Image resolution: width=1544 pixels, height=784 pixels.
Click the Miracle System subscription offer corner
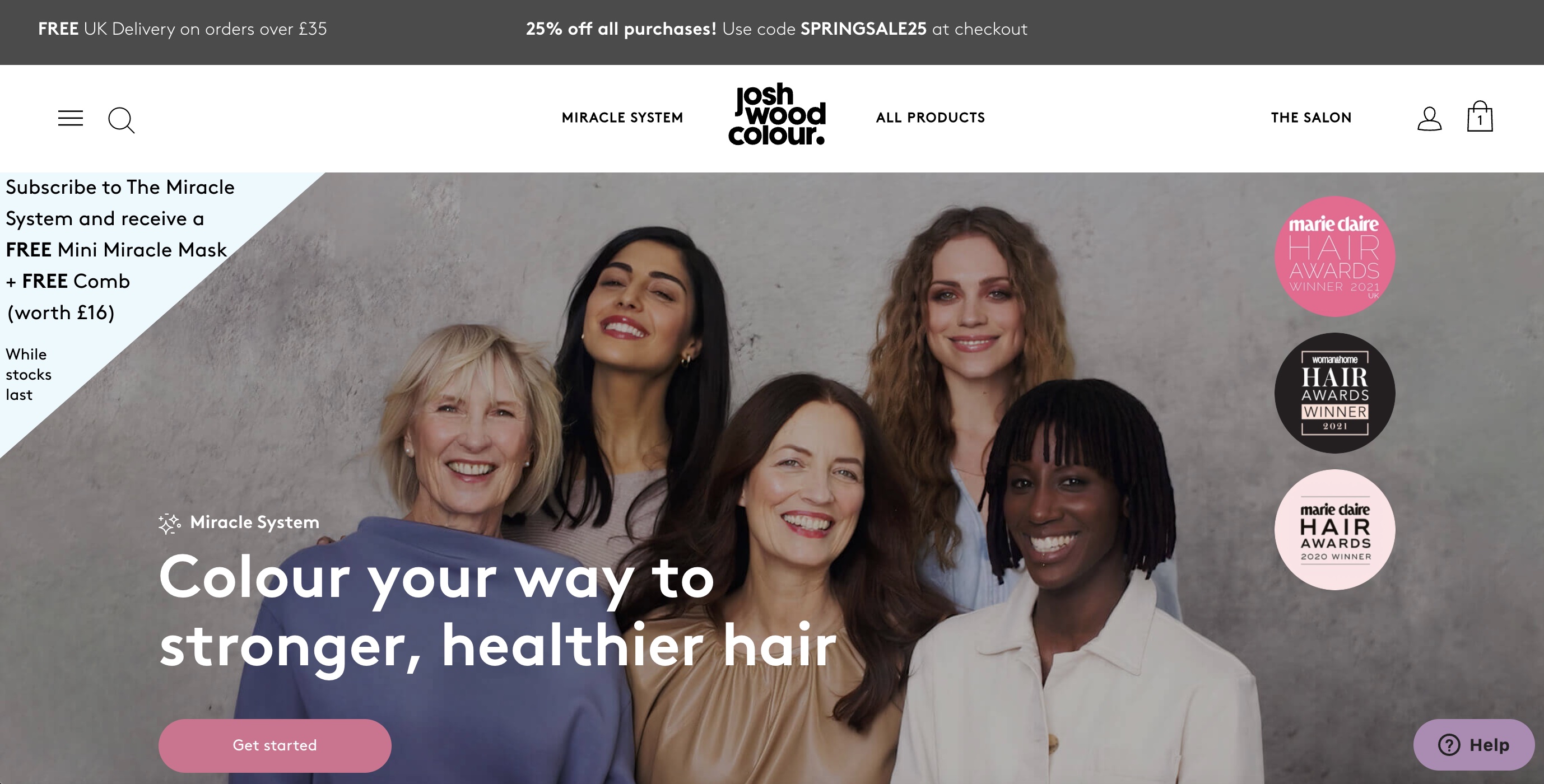coord(120,250)
